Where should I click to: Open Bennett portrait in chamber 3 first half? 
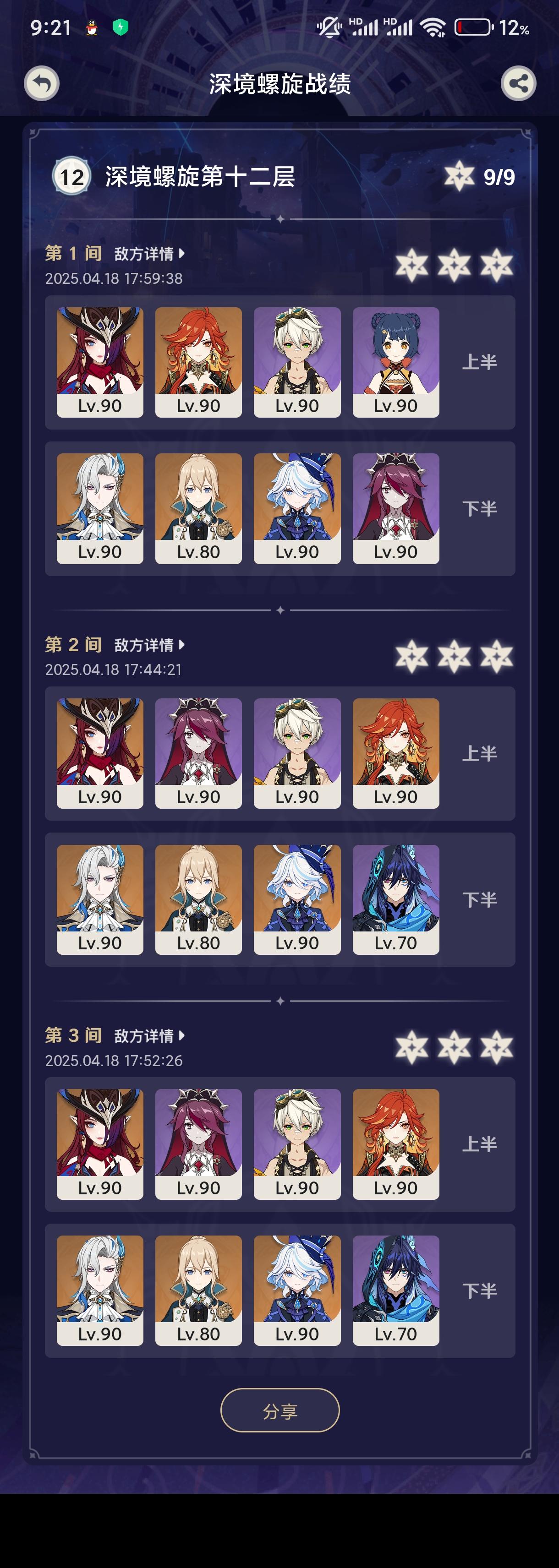click(297, 1144)
